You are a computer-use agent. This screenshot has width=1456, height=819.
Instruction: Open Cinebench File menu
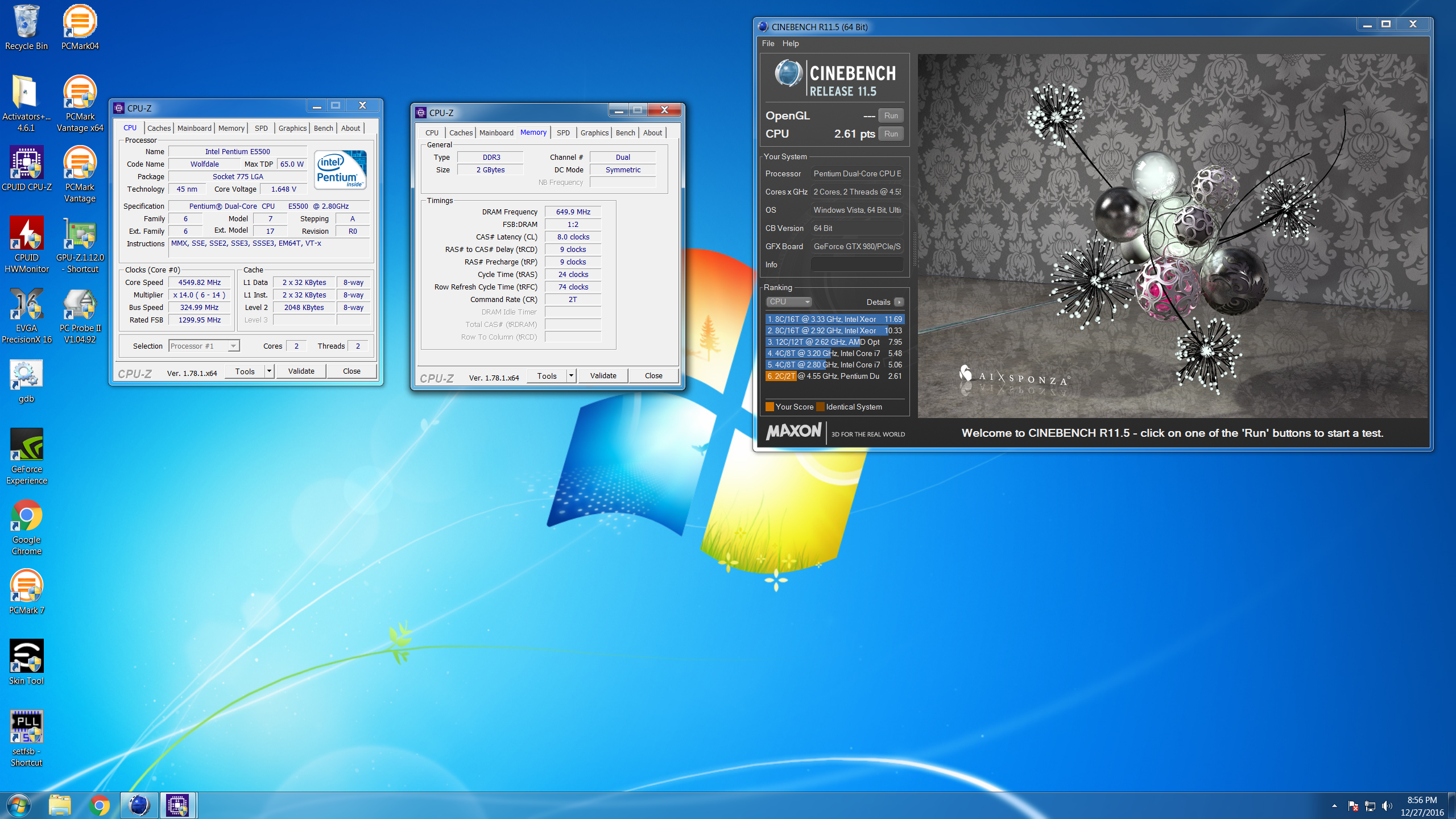[x=768, y=43]
